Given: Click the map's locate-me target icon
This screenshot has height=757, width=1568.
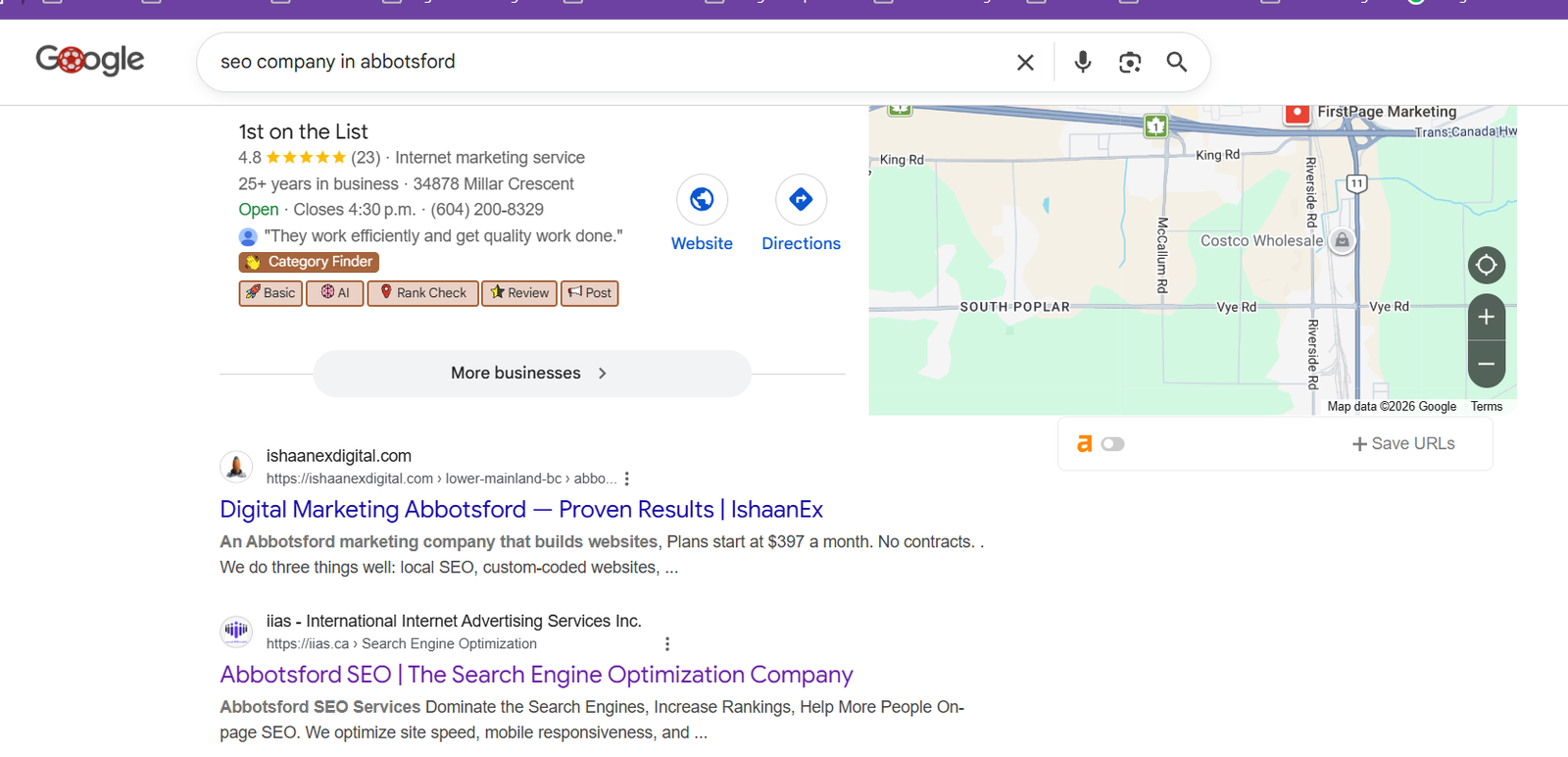Looking at the screenshot, I should click(1486, 265).
